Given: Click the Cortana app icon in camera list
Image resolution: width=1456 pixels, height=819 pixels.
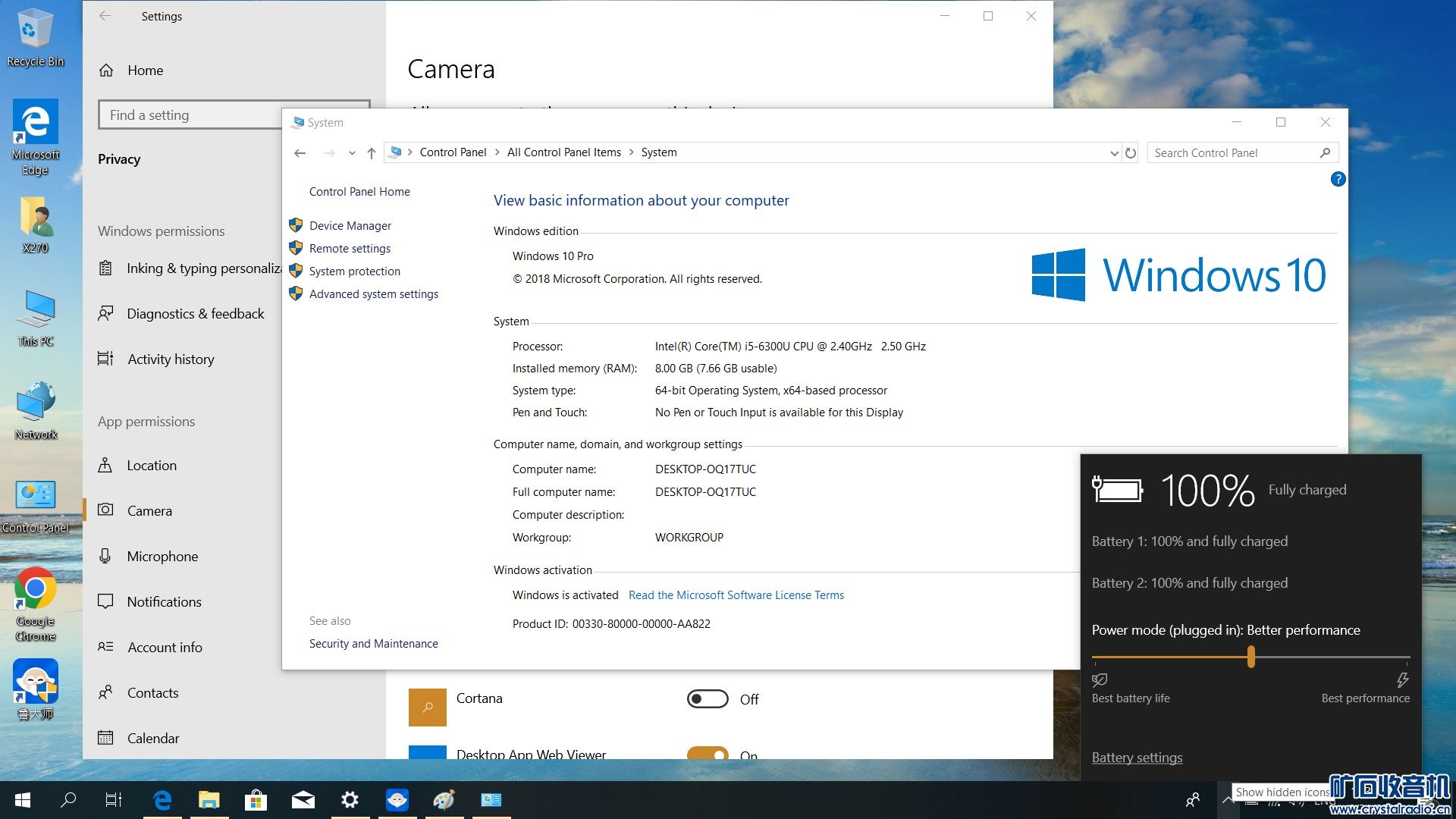Looking at the screenshot, I should point(428,707).
